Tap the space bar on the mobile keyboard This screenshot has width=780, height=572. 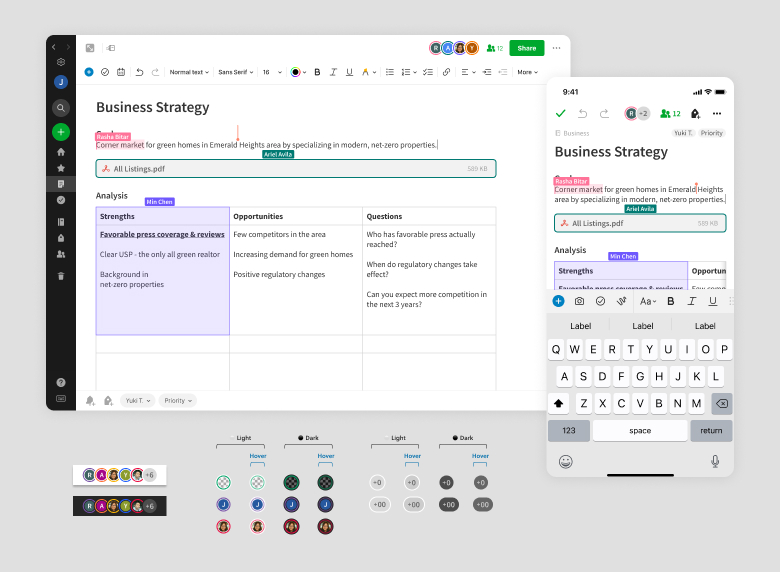tap(640, 431)
